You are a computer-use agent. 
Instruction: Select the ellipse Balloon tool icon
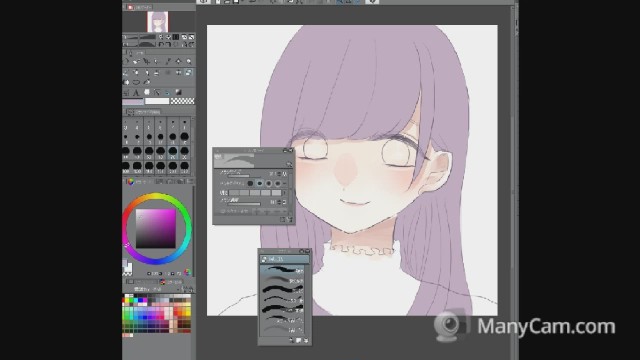tap(136, 82)
